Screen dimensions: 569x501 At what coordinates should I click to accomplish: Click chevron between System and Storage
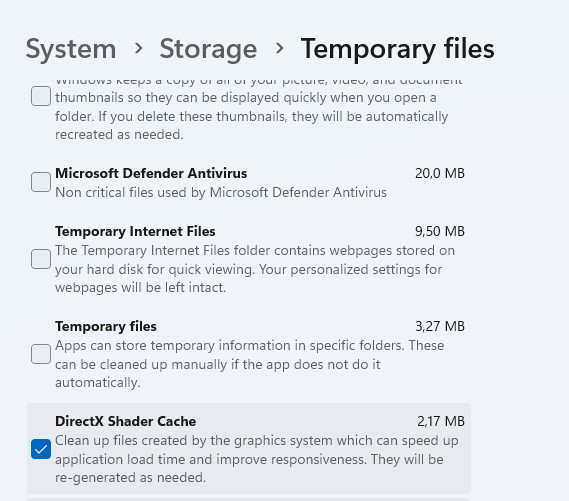[138, 48]
